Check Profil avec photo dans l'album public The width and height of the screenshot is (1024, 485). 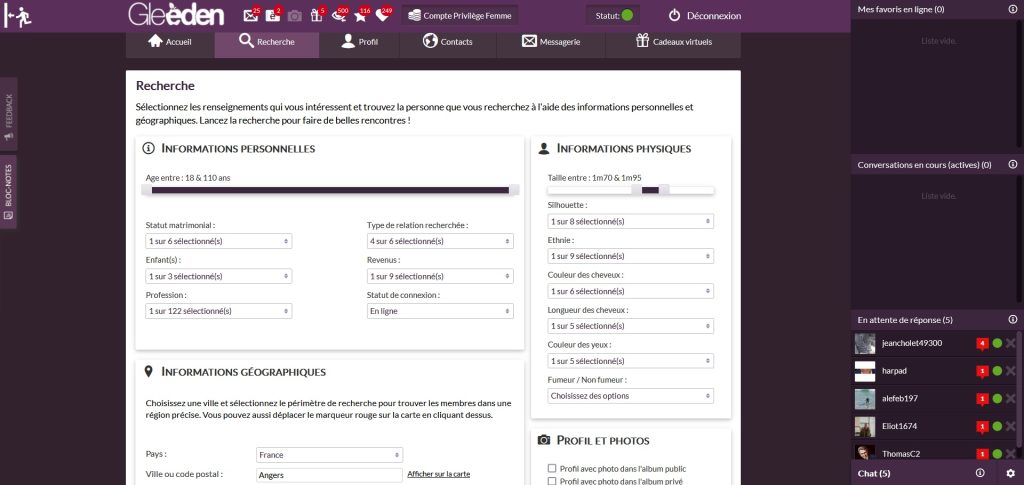pyautogui.click(x=552, y=468)
